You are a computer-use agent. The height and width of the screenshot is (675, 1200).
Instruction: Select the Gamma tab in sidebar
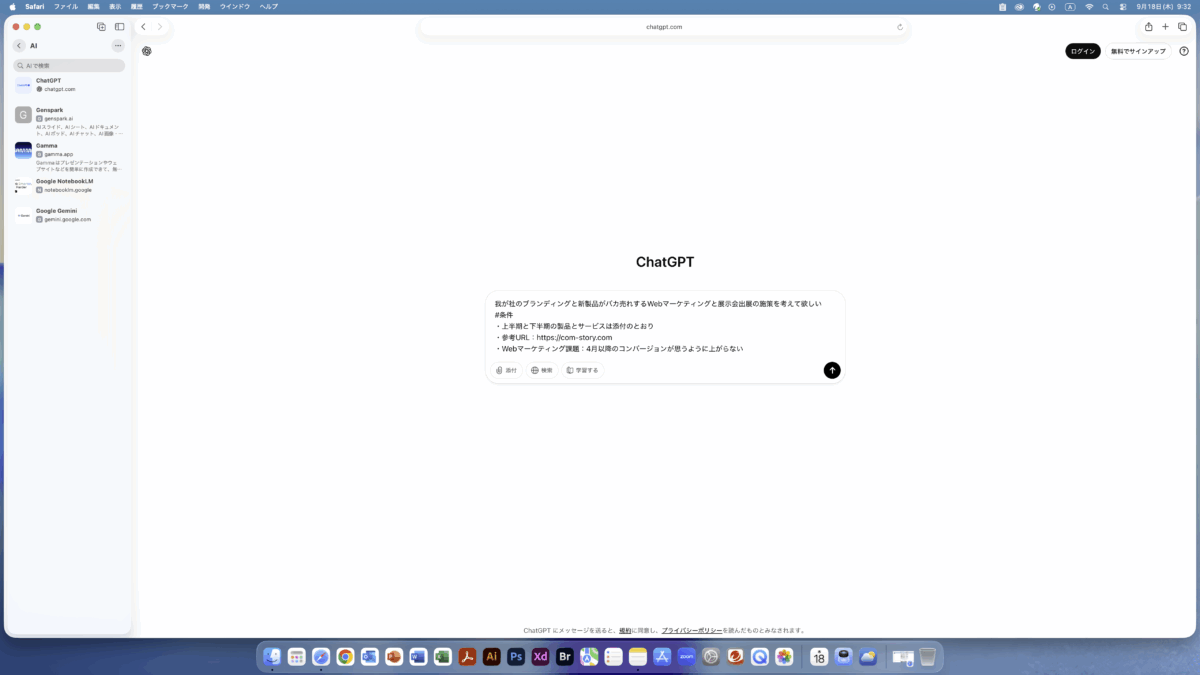tap(69, 157)
